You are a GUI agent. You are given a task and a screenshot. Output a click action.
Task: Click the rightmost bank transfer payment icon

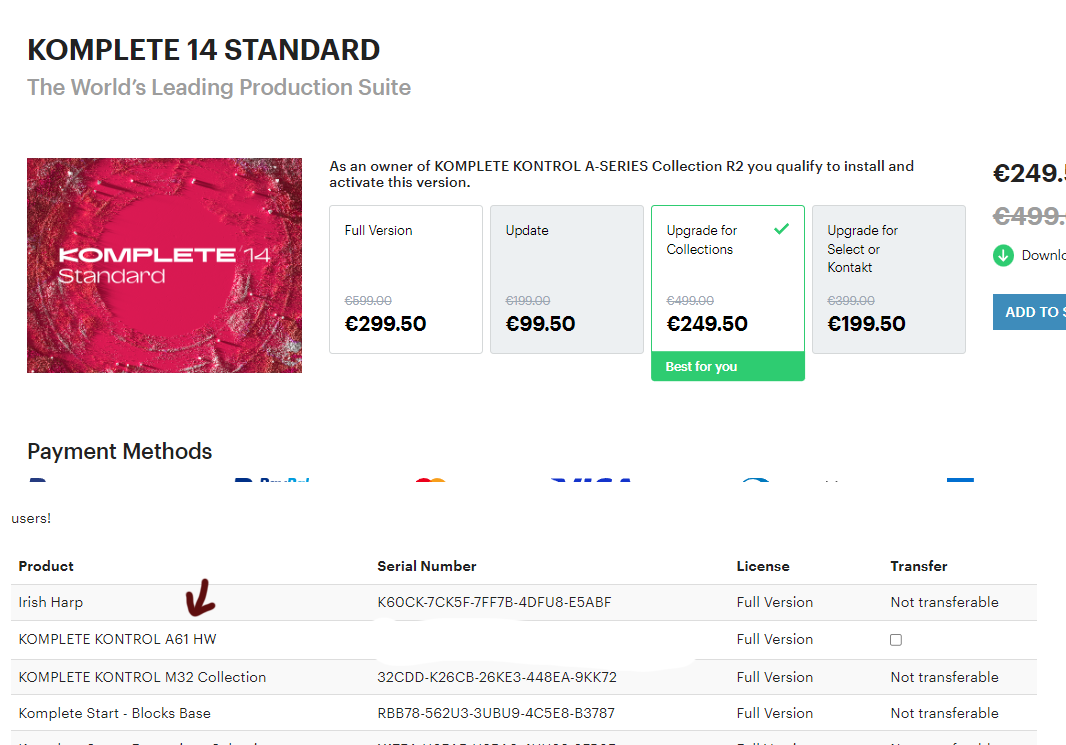point(959,482)
